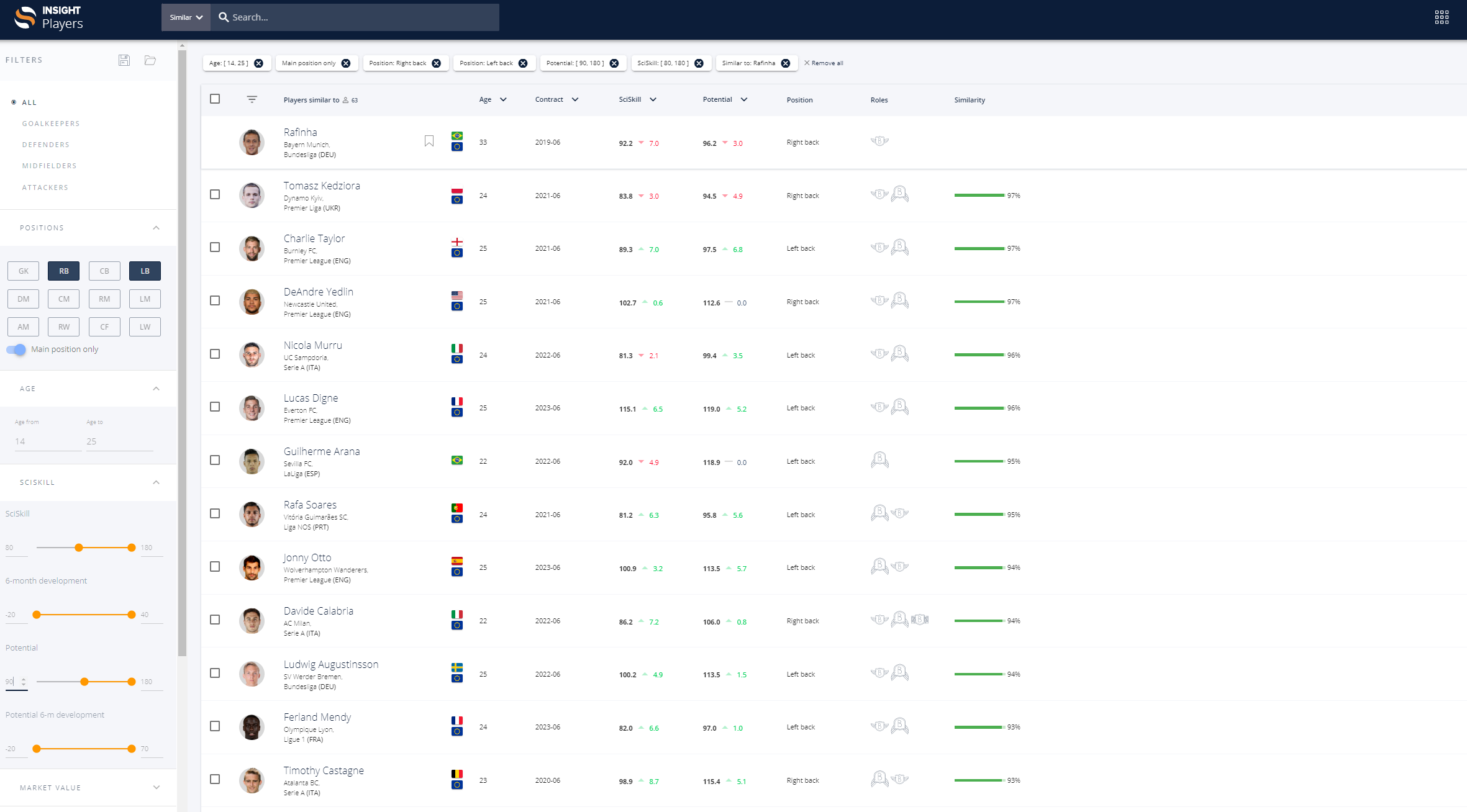Collapse the SciSkill section

156,482
